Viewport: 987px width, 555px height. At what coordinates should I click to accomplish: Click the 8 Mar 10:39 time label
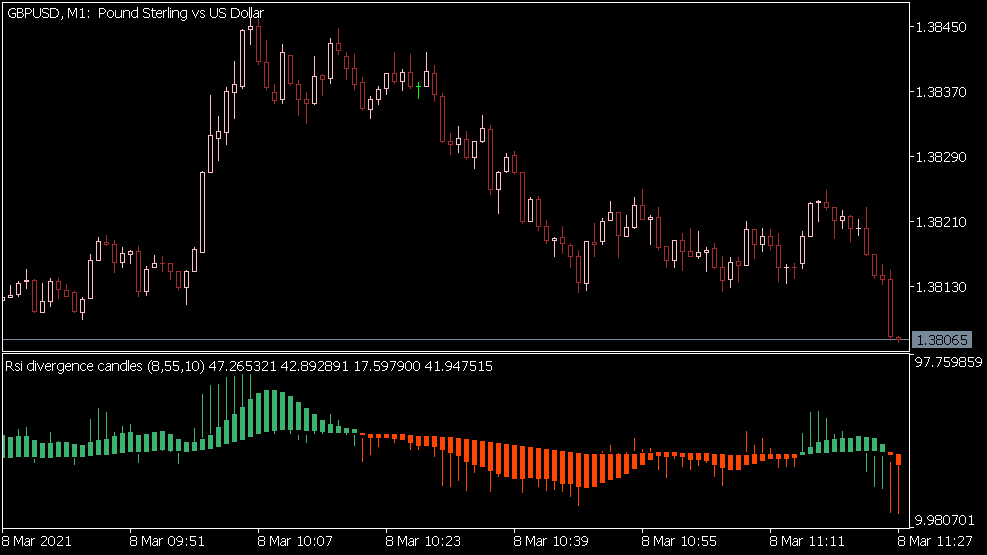pyautogui.click(x=551, y=541)
